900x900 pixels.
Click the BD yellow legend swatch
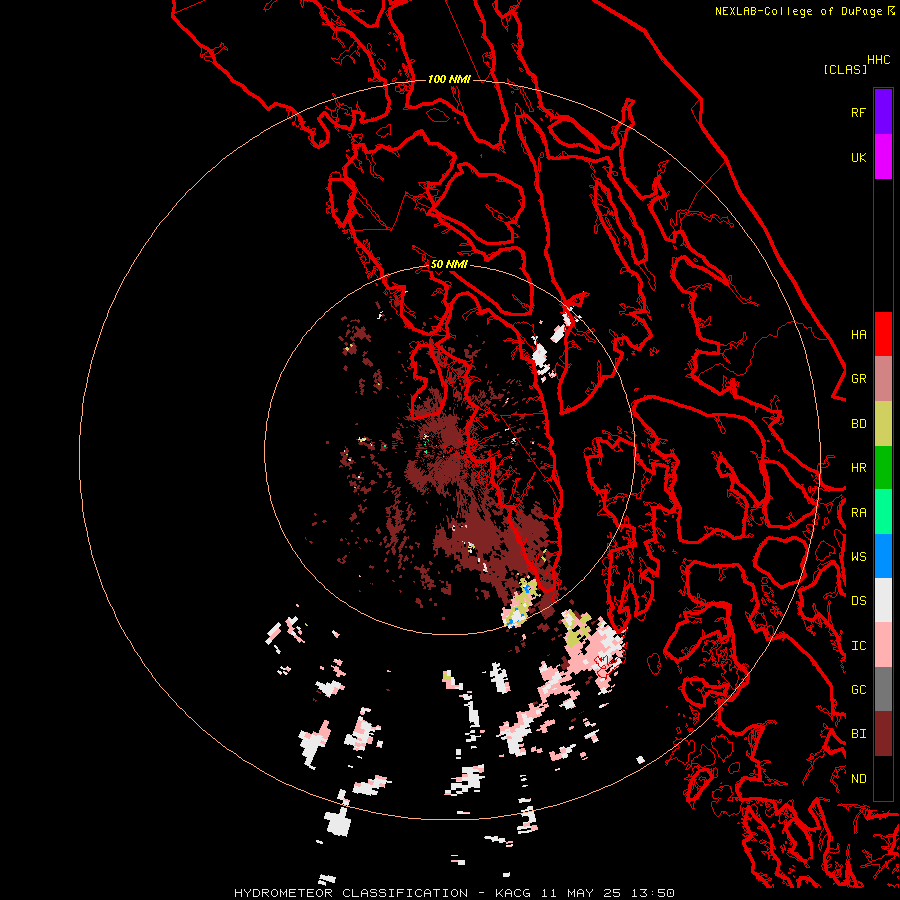click(883, 424)
